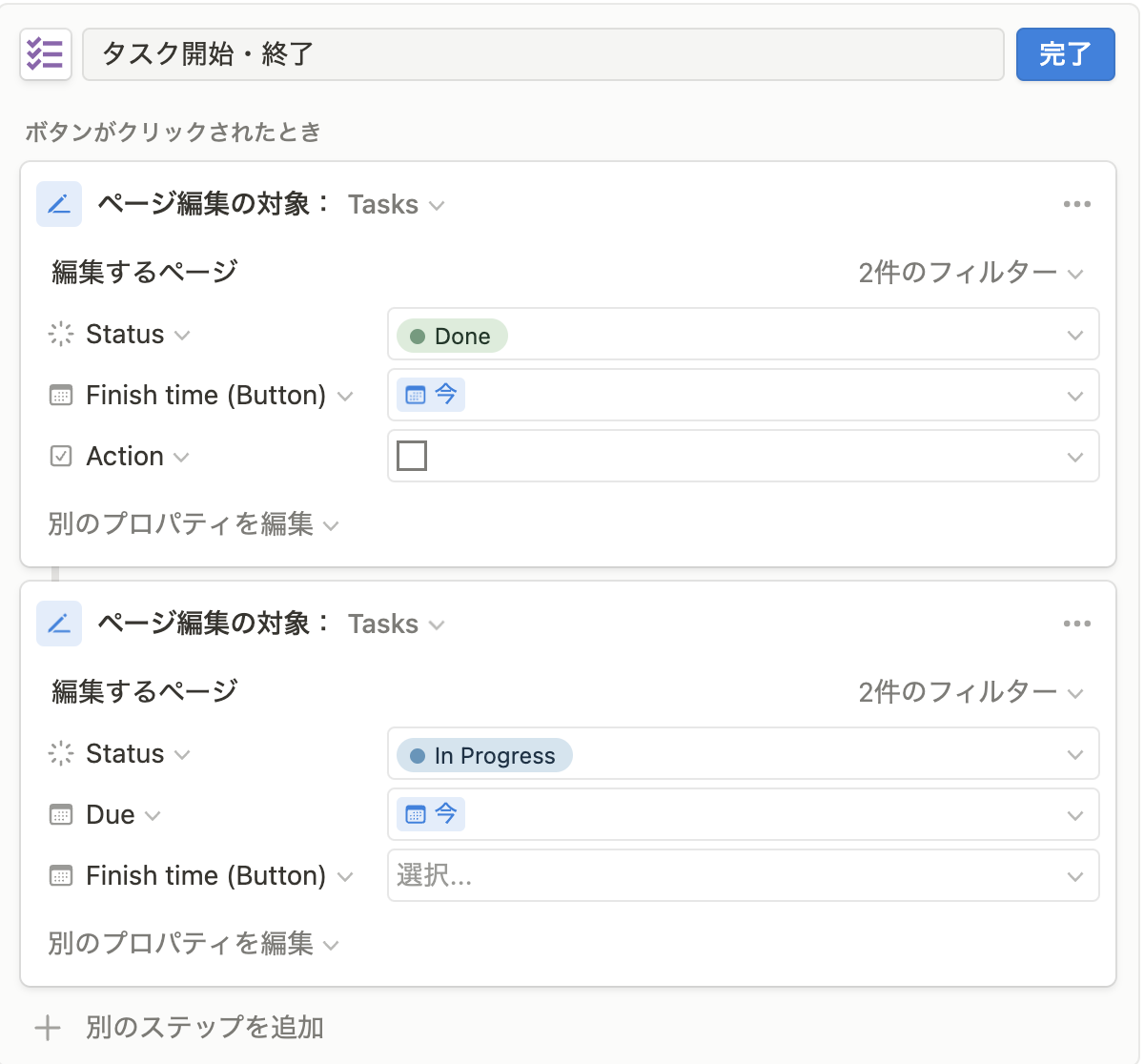Expand the empty Finish time selection field
1144x1064 pixels.
point(743,875)
